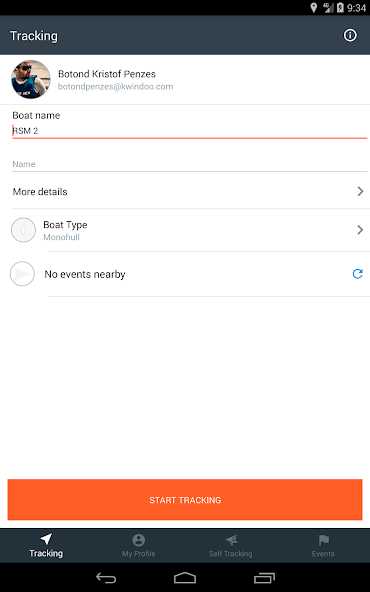Switch to My Profile tab label

(139, 553)
